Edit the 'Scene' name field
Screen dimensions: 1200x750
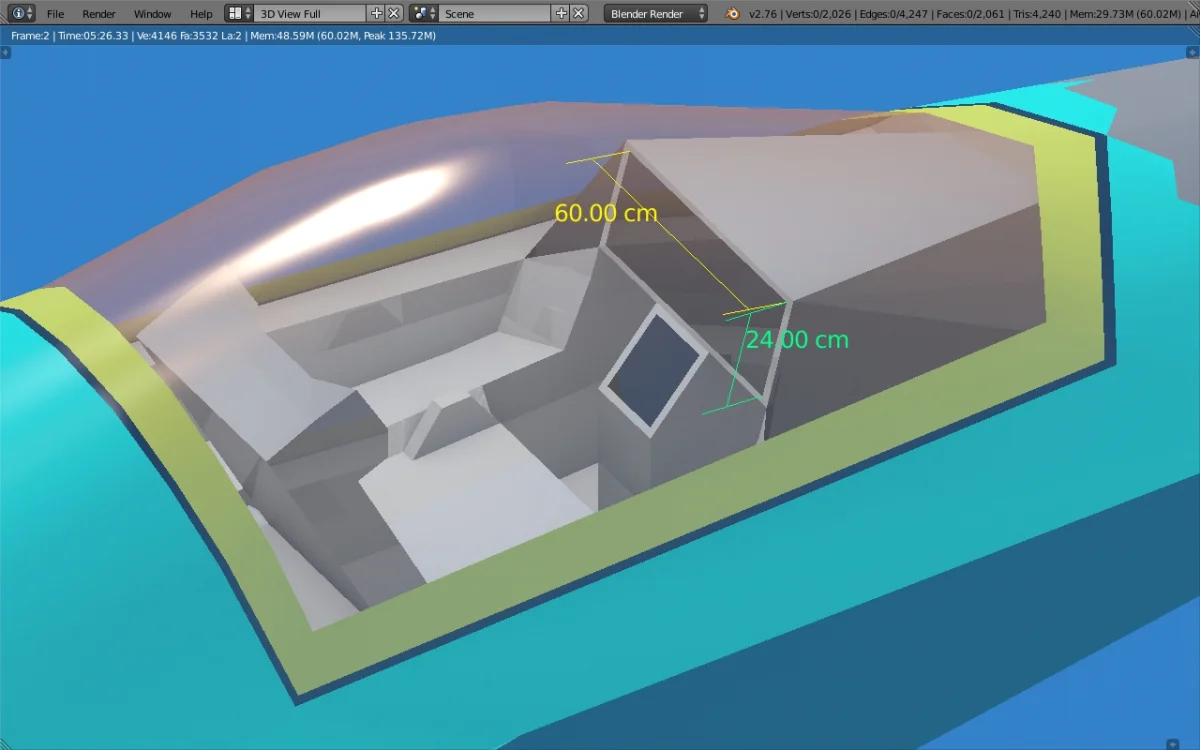(495, 14)
